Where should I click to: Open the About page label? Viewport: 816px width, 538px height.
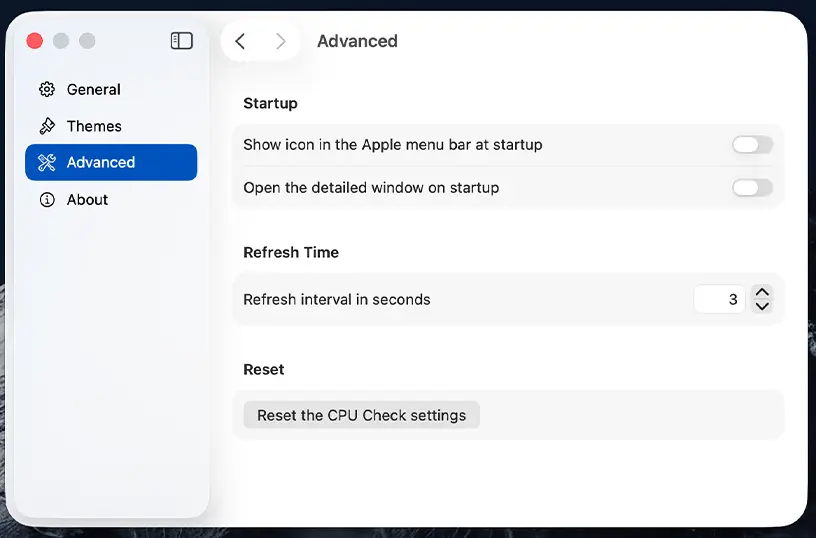(x=88, y=200)
